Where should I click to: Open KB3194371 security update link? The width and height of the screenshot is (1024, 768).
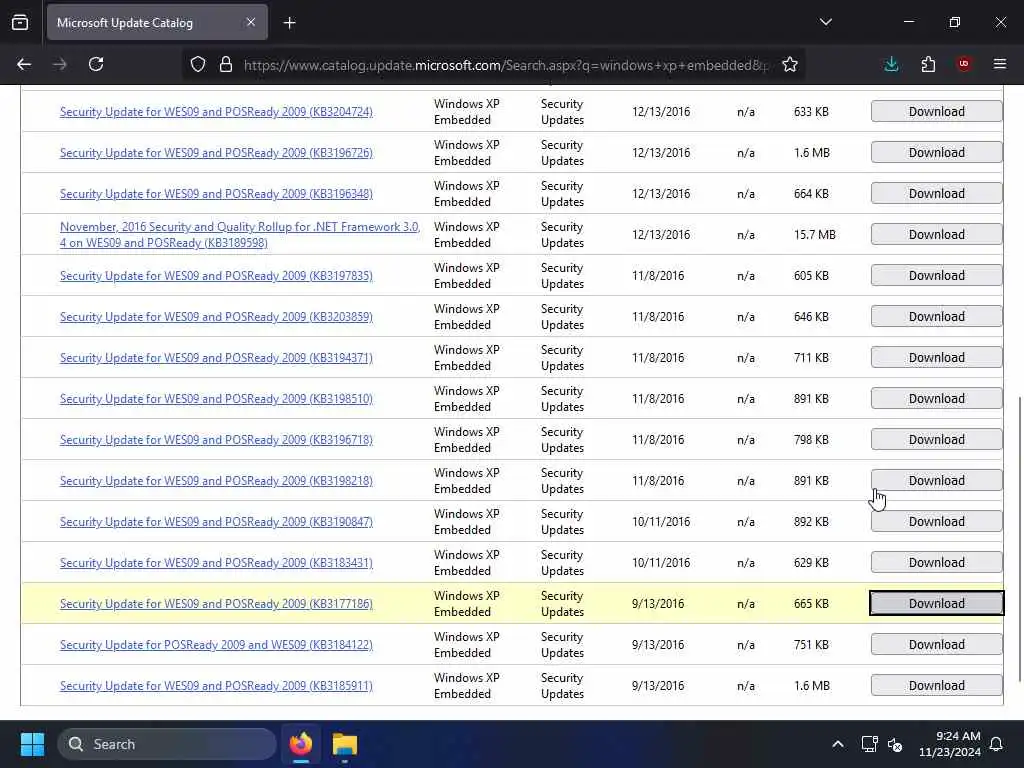pos(216,358)
